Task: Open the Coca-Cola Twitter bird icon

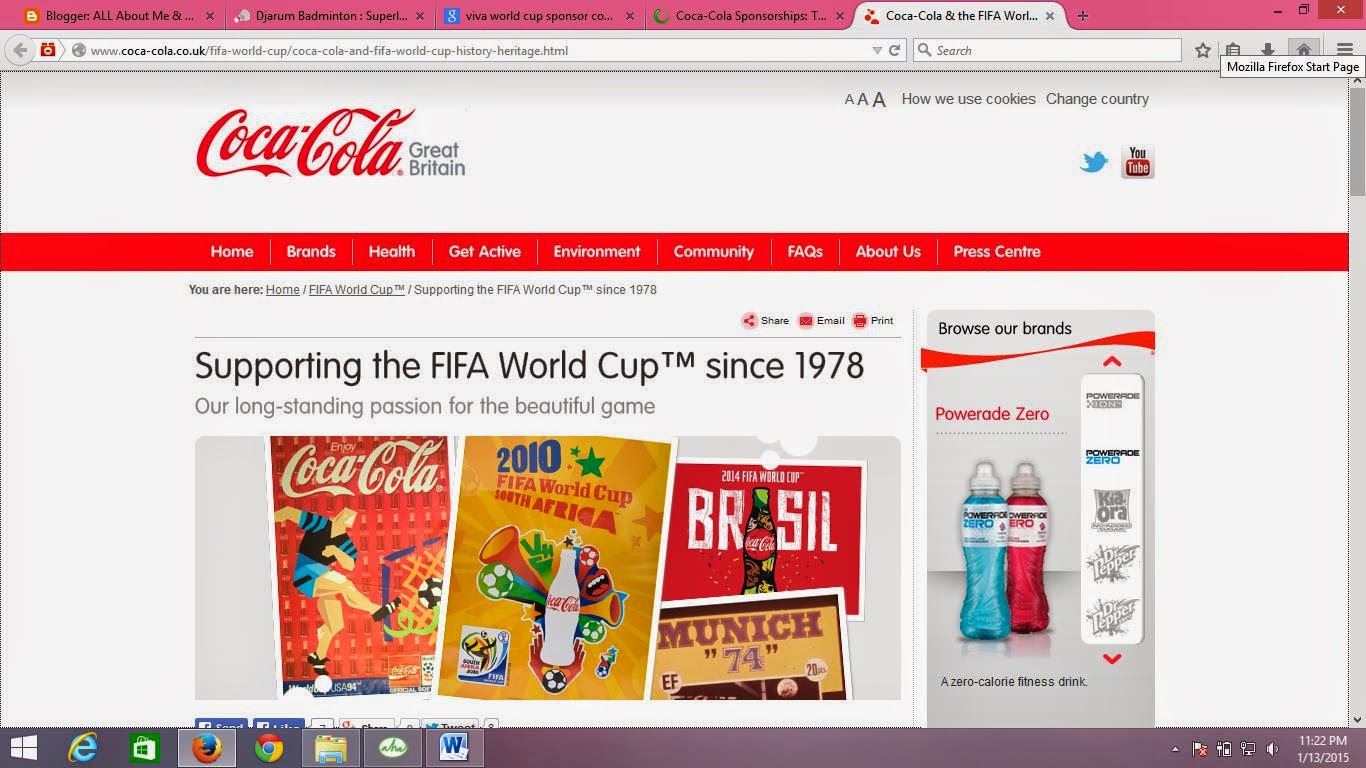Action: 1094,162
